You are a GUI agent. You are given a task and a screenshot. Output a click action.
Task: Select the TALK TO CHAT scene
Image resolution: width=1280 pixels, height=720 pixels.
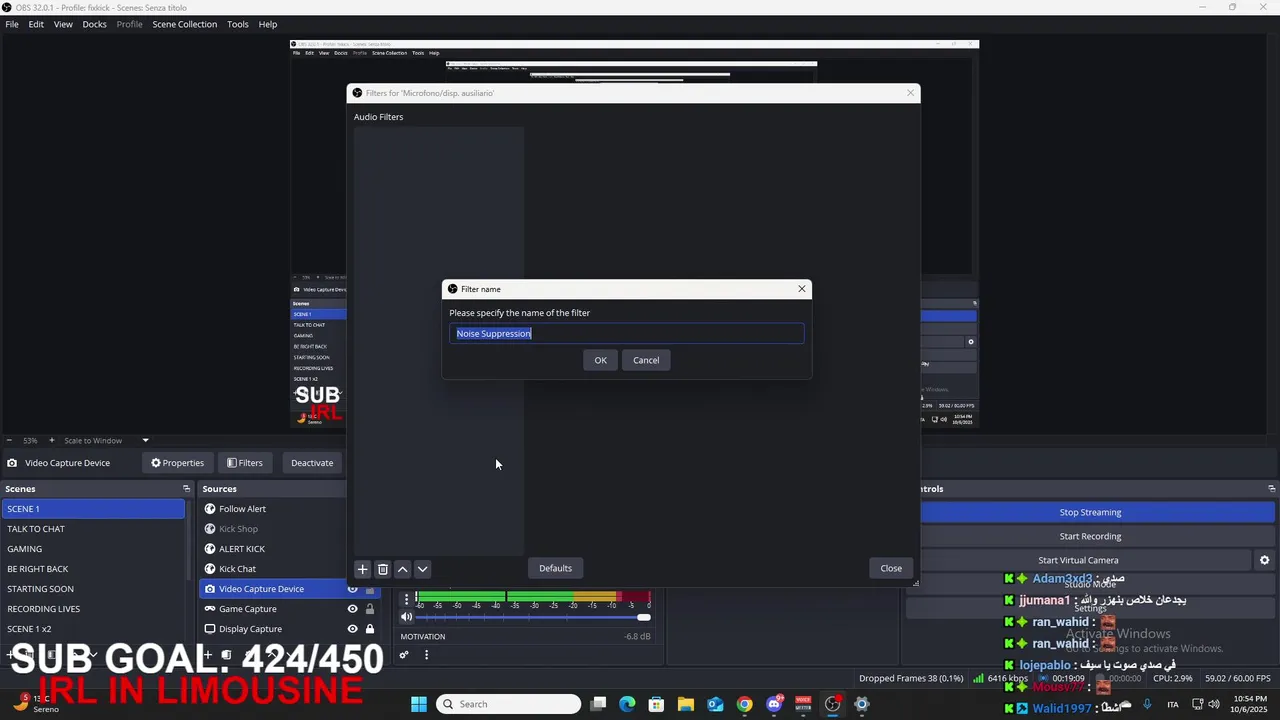click(x=93, y=529)
